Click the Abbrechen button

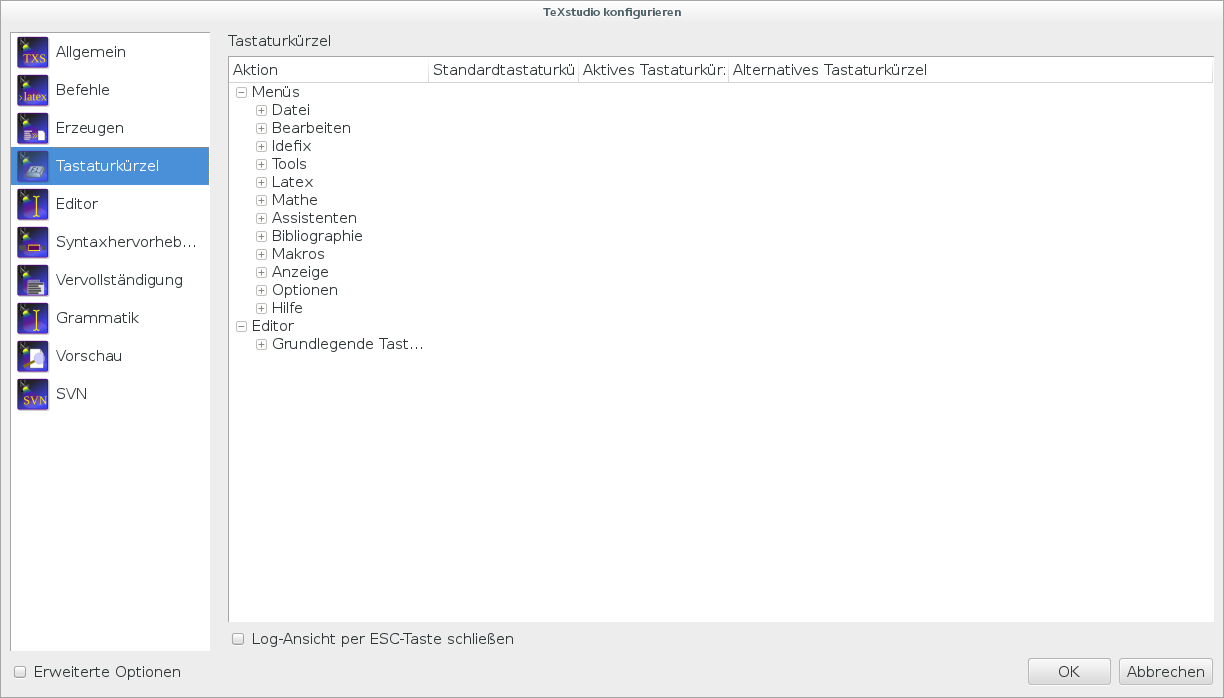coord(1166,672)
